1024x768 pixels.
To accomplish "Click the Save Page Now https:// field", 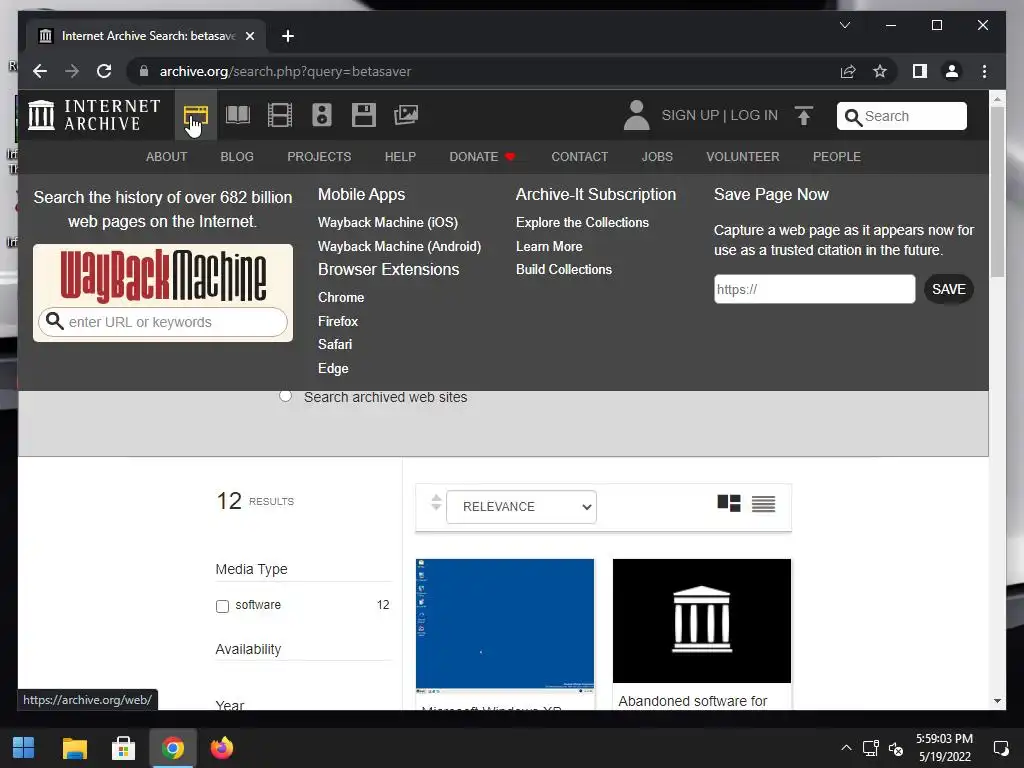I will (814, 289).
